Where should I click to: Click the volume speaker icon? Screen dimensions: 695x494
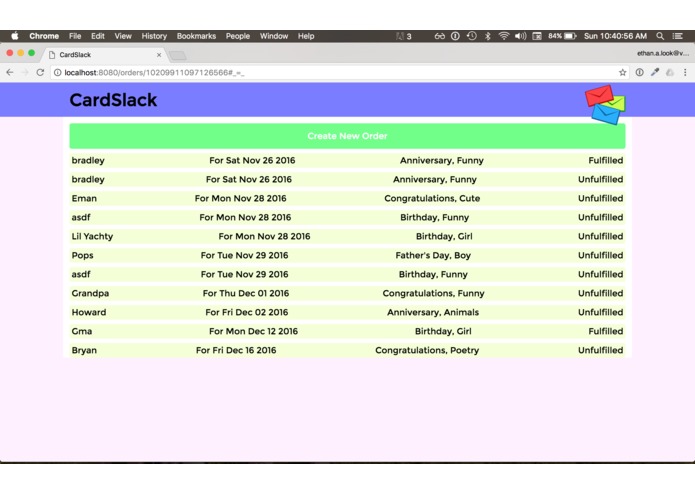(x=520, y=36)
